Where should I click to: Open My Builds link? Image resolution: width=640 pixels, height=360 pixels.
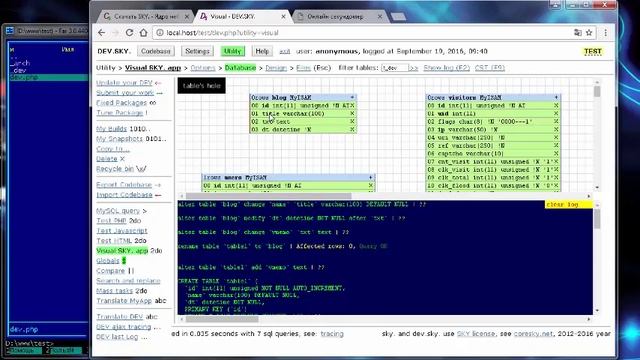click(x=111, y=129)
